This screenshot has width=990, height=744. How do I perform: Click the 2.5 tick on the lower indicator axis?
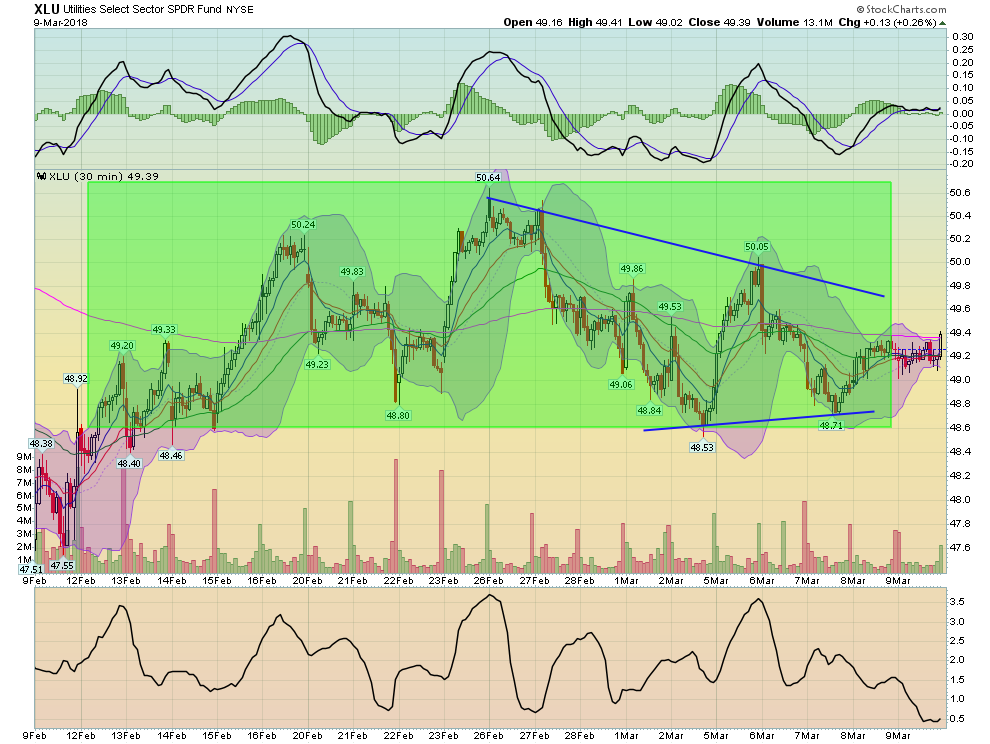(x=958, y=641)
